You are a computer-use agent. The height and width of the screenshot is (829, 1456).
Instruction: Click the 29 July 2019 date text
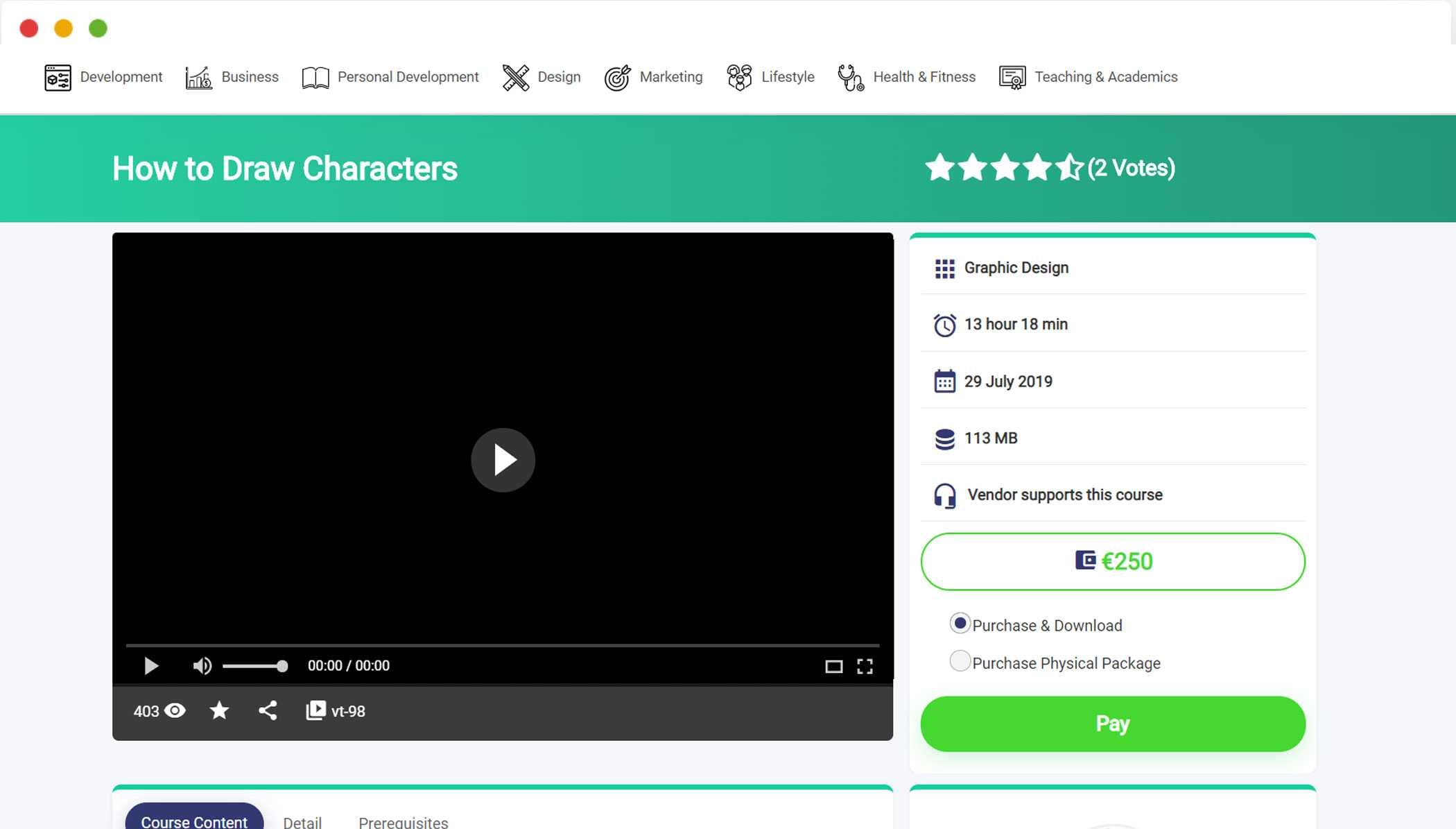pyautogui.click(x=1008, y=382)
